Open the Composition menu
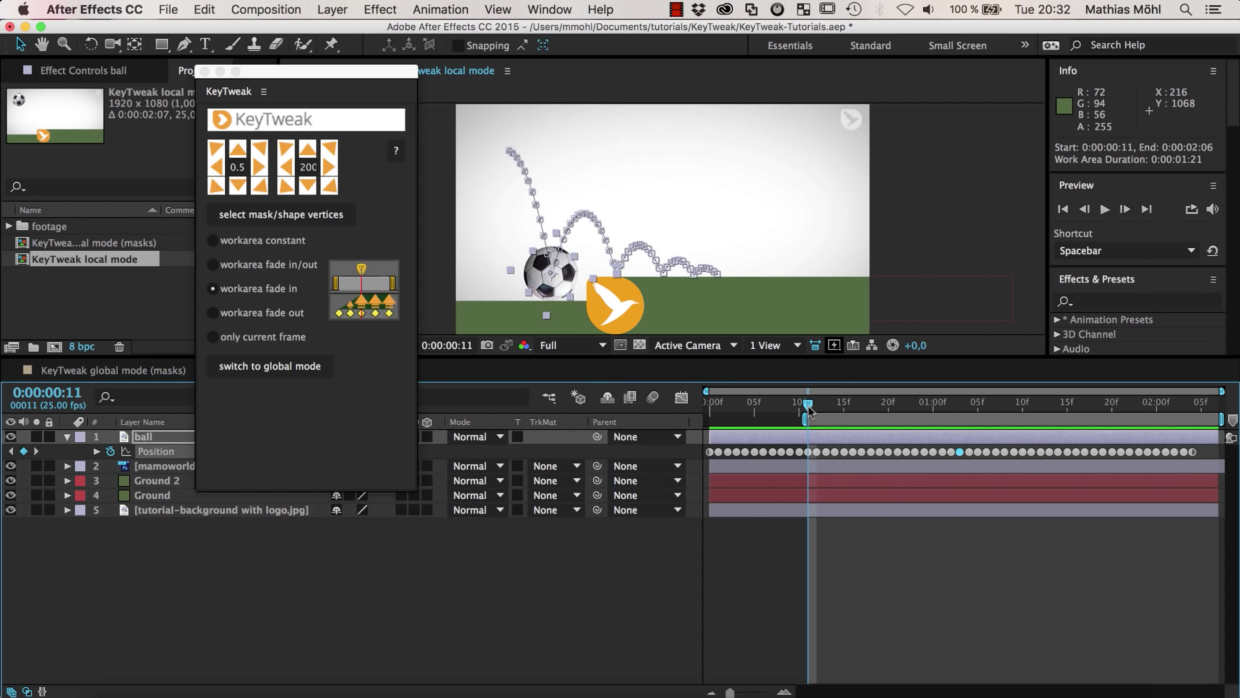The image size is (1240, 698). pyautogui.click(x=266, y=10)
